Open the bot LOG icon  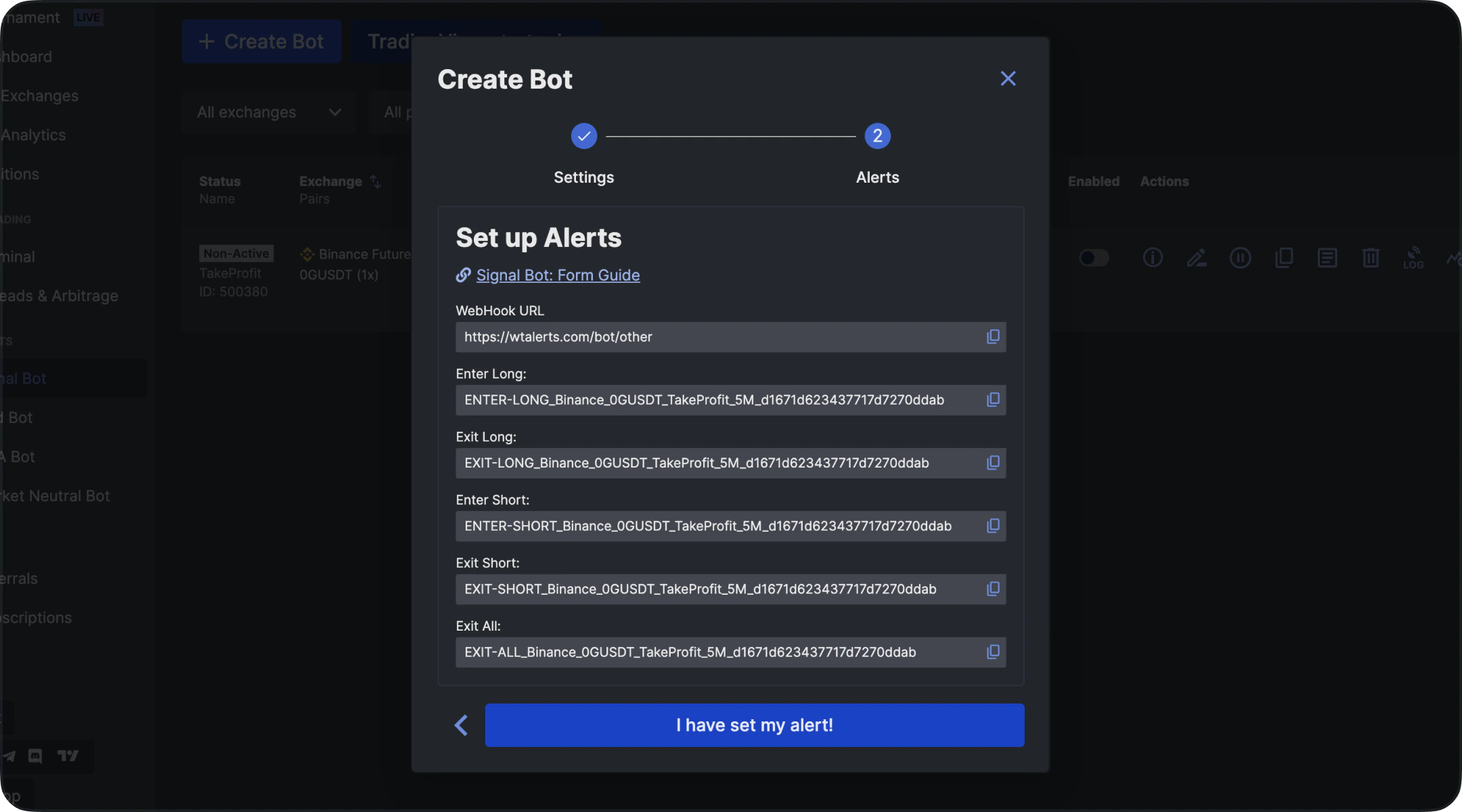[1413, 257]
